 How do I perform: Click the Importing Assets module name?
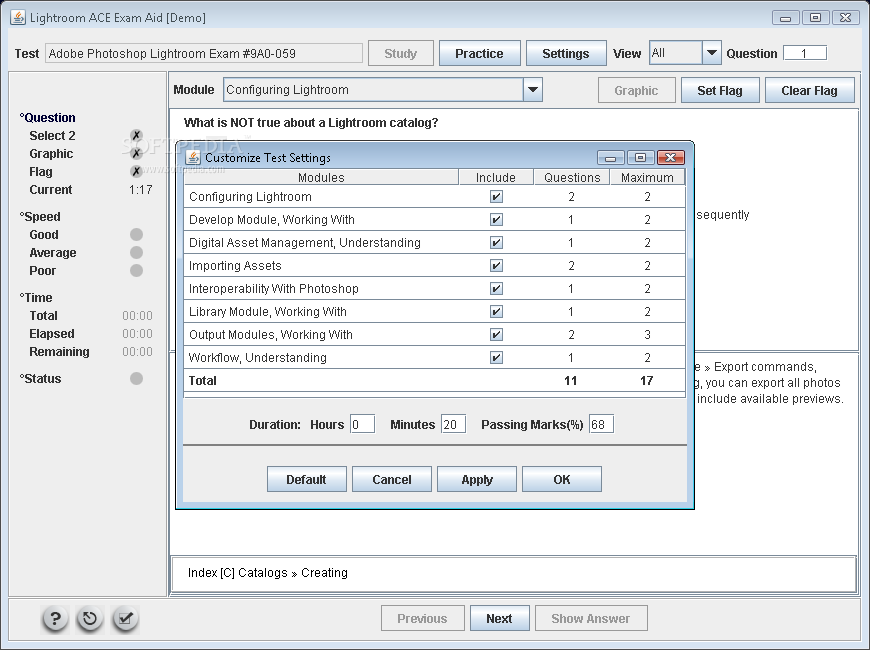(235, 266)
